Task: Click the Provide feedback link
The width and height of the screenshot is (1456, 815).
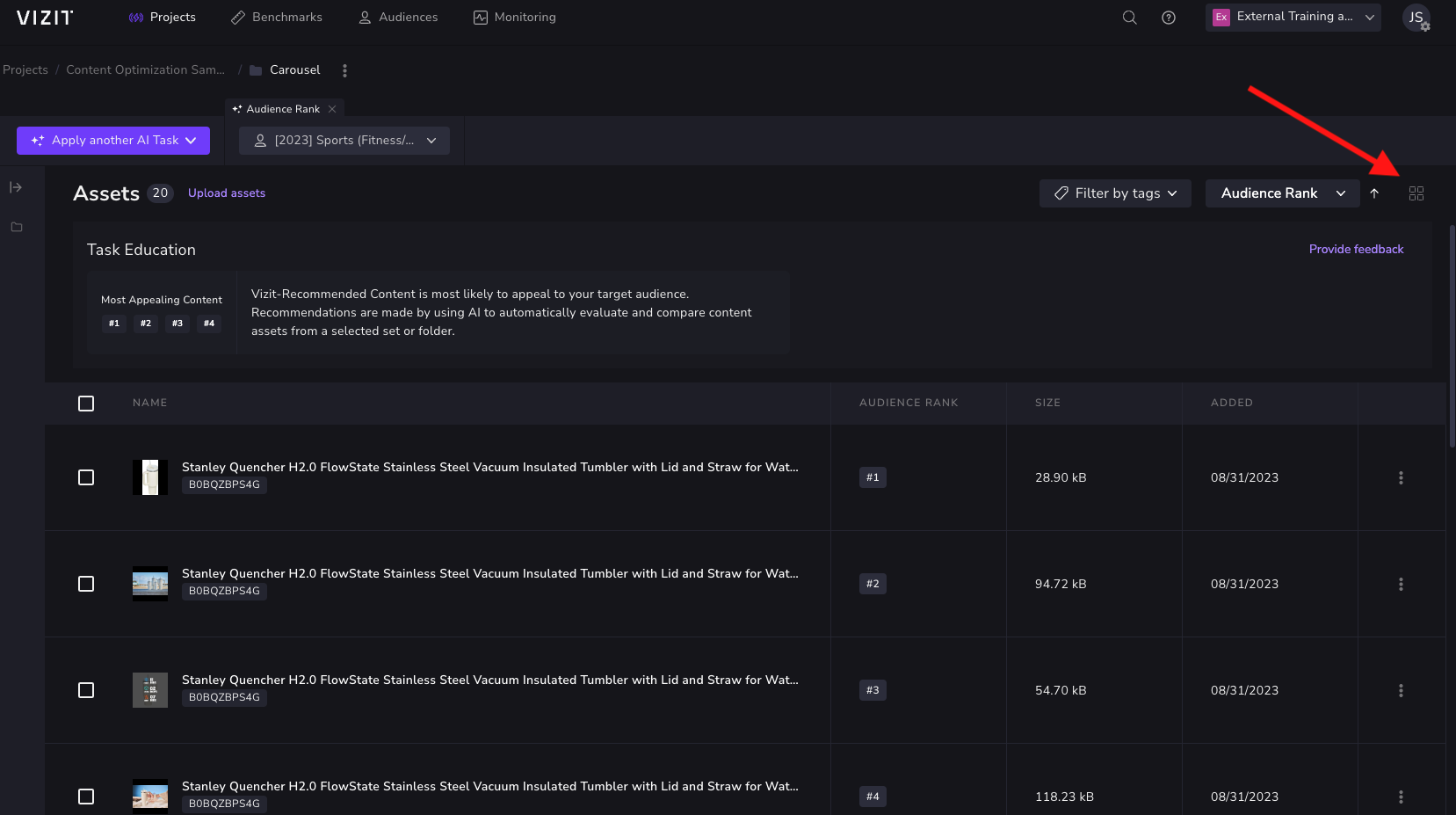Action: (1356, 250)
